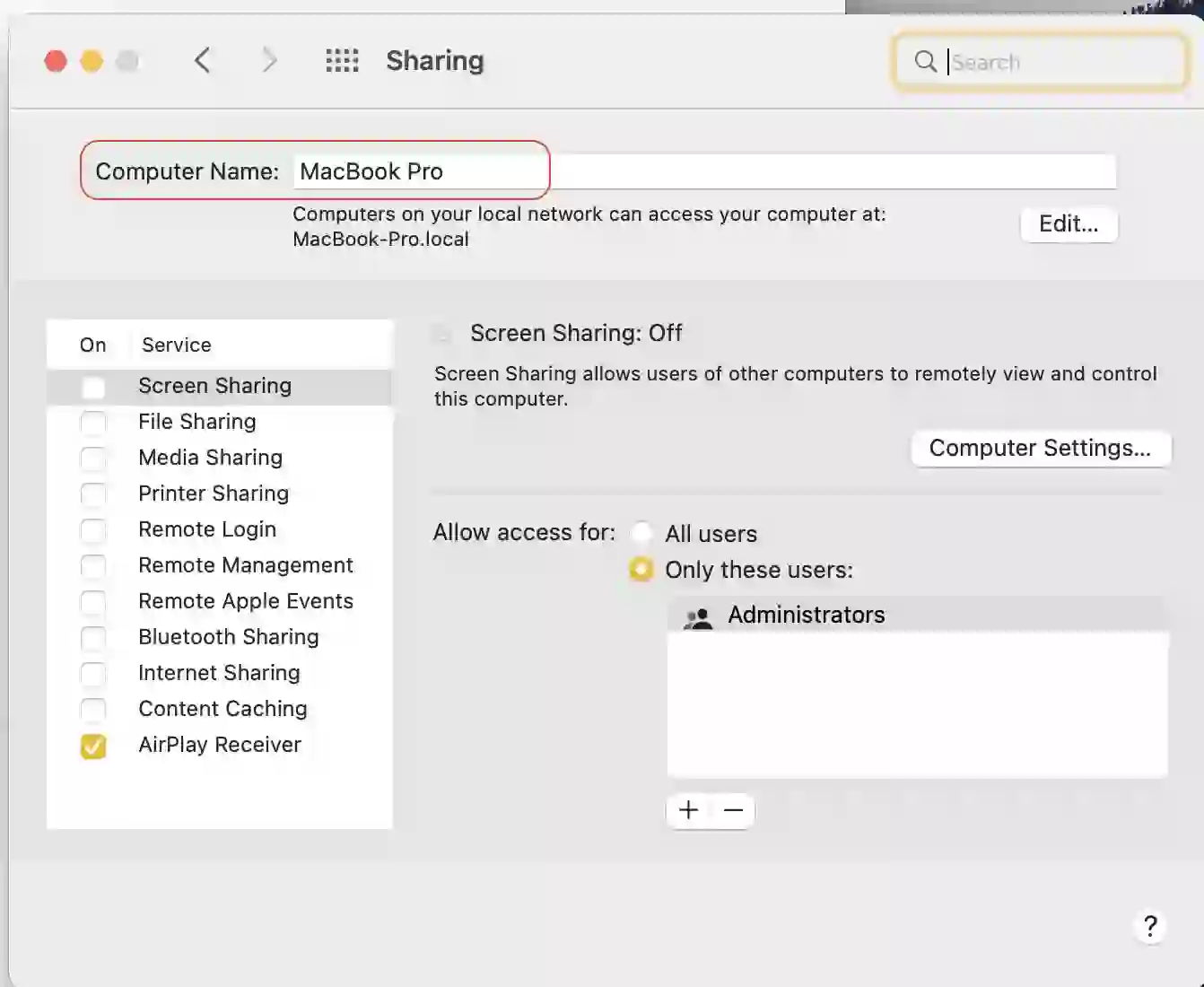Close the Sharing window with red button
Screen dimensions: 1204x987
[56, 61]
